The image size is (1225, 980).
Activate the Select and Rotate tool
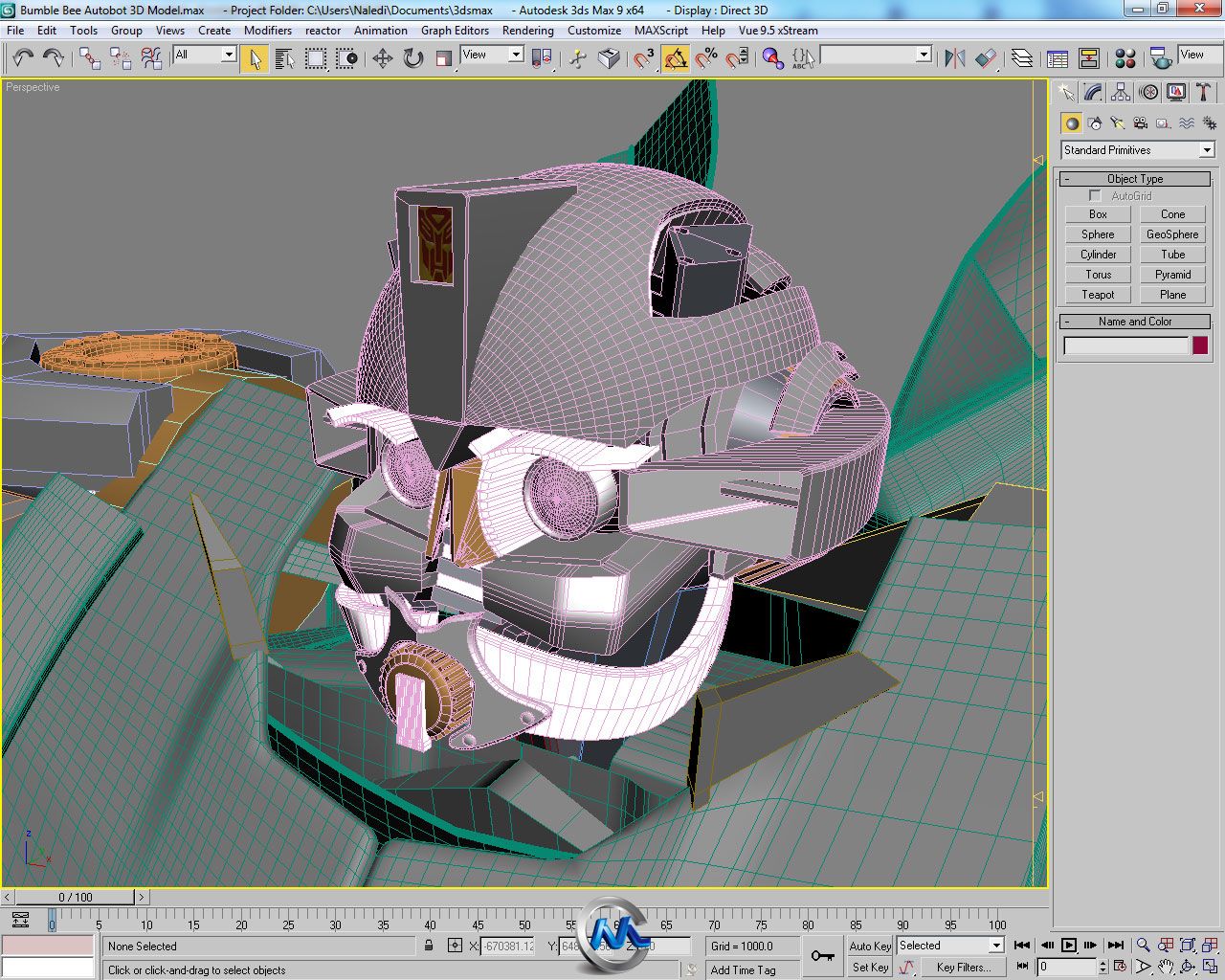413,58
